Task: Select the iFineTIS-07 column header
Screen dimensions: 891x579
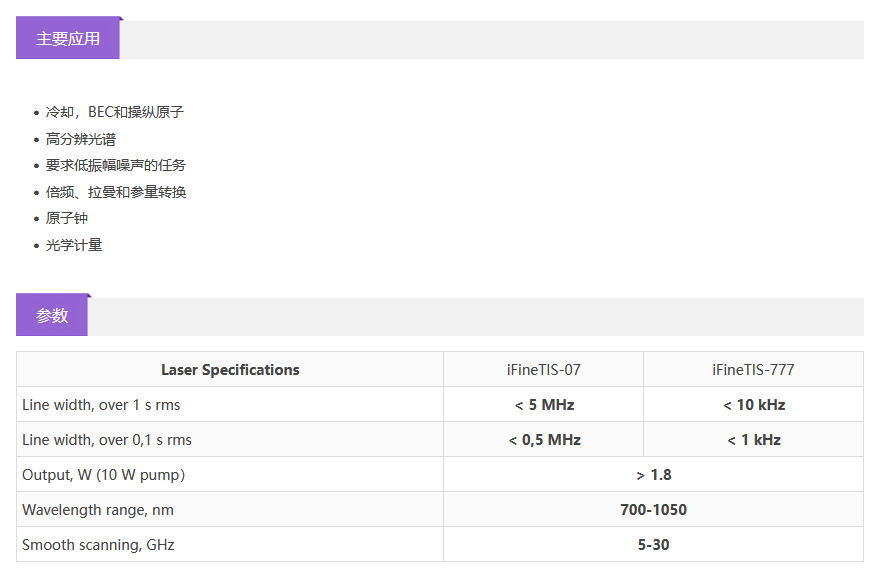Action: [x=543, y=370]
